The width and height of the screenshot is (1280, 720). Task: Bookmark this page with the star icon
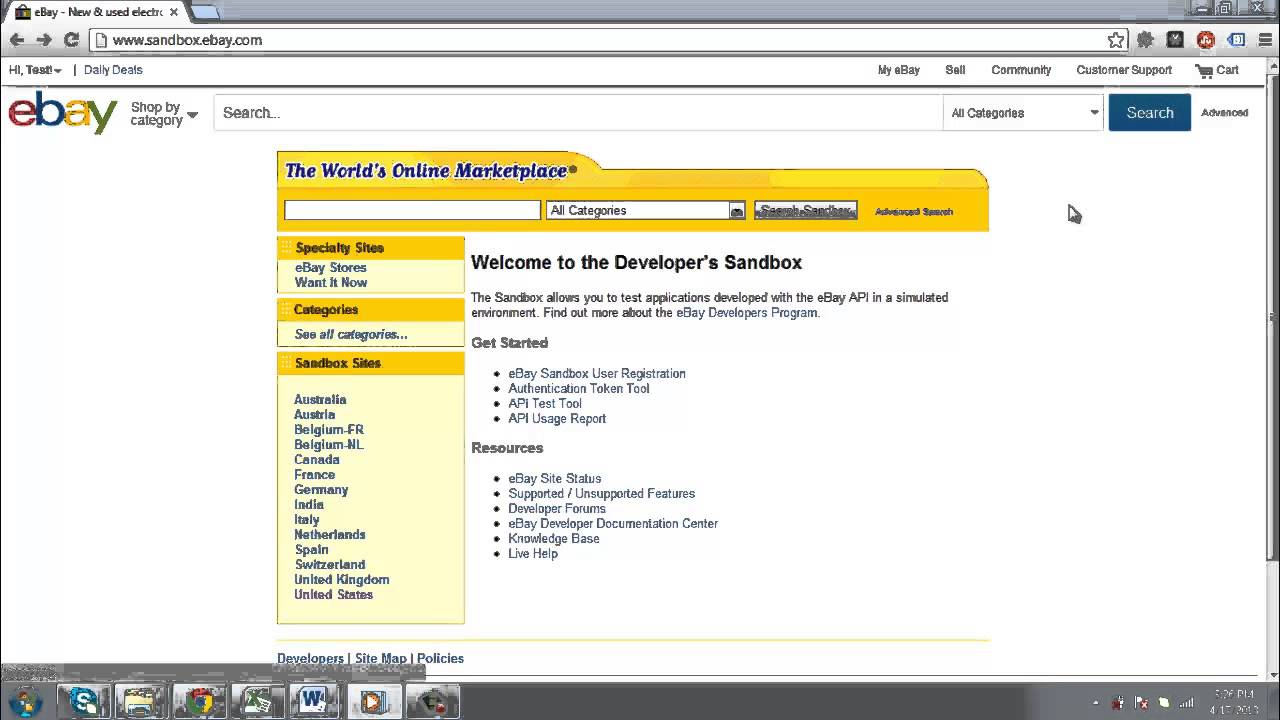coord(1116,40)
